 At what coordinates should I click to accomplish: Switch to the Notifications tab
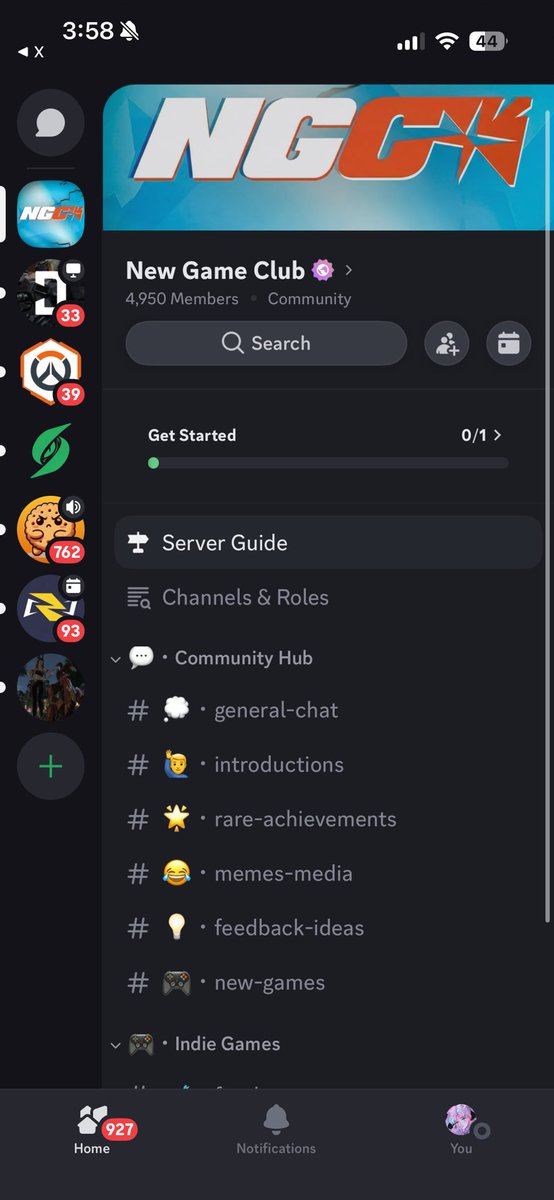click(276, 1131)
